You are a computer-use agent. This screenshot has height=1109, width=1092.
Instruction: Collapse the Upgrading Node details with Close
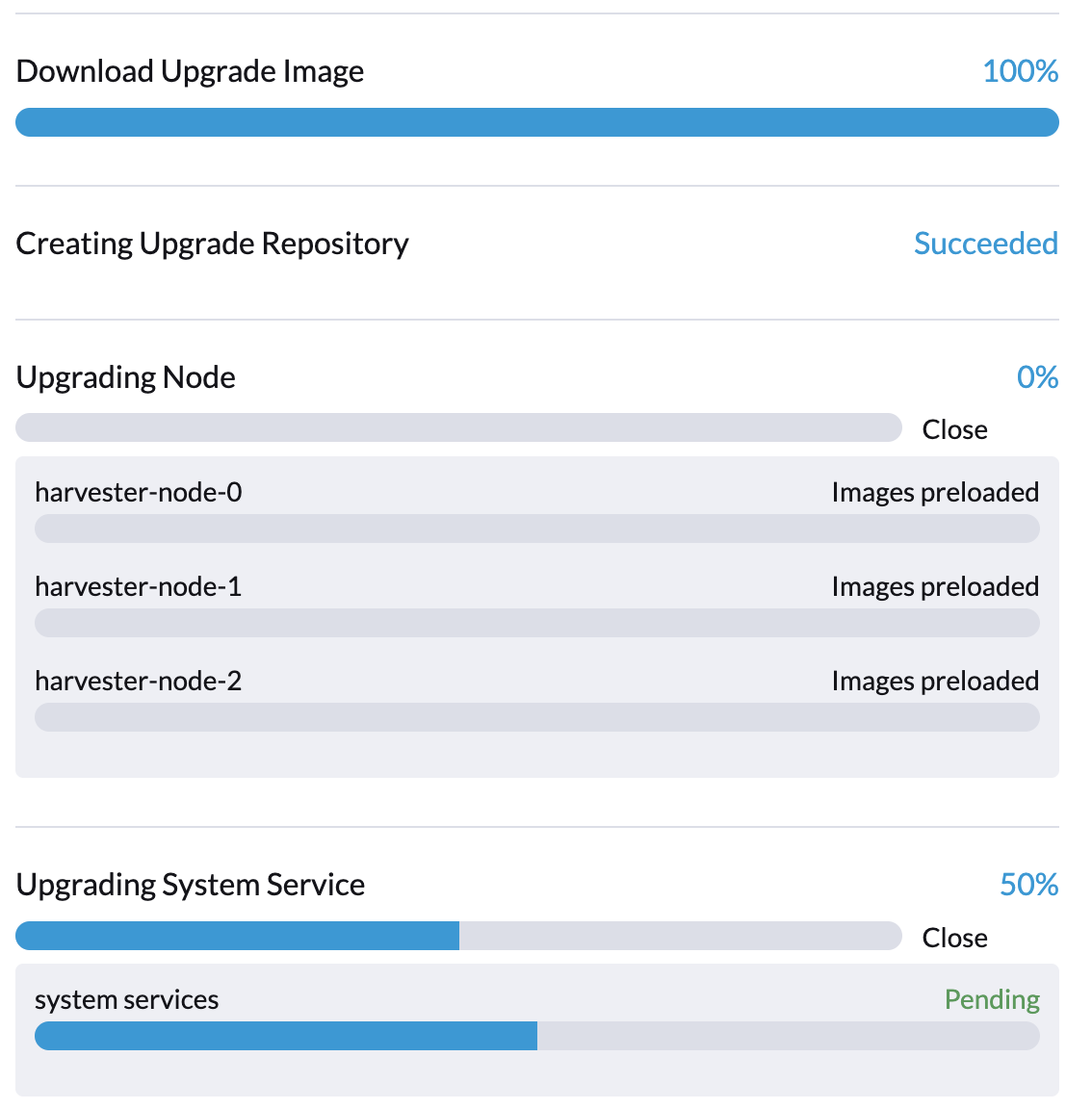954,429
